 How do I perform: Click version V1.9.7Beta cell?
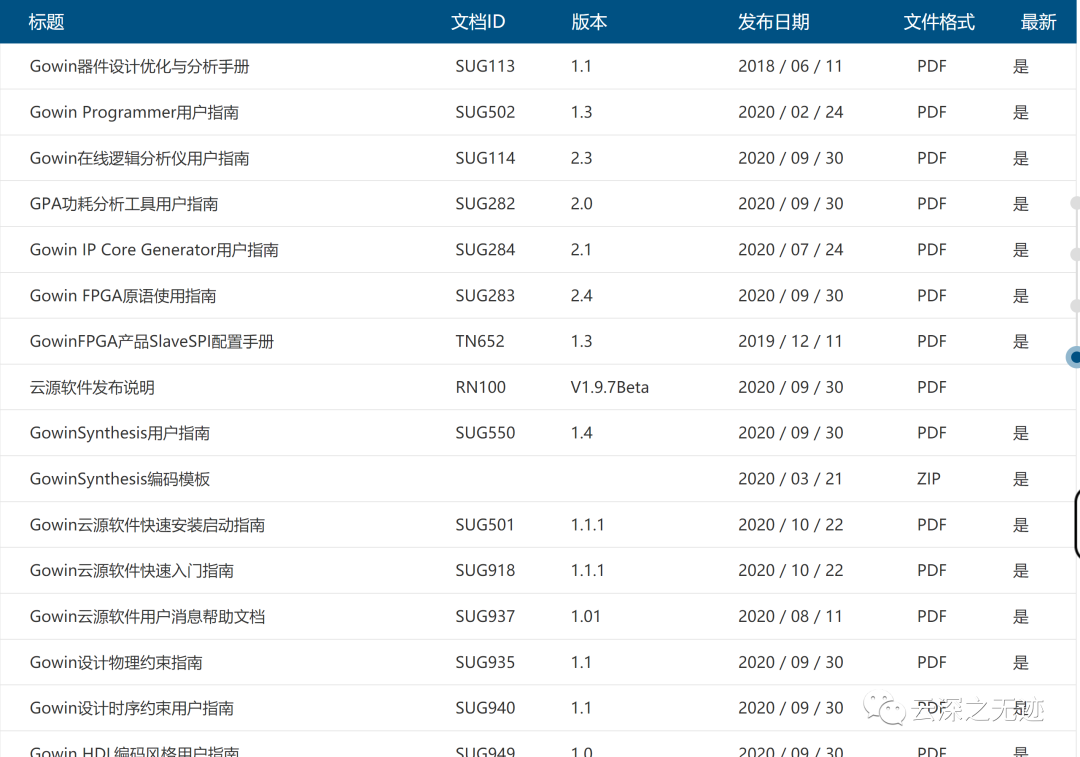pos(610,387)
